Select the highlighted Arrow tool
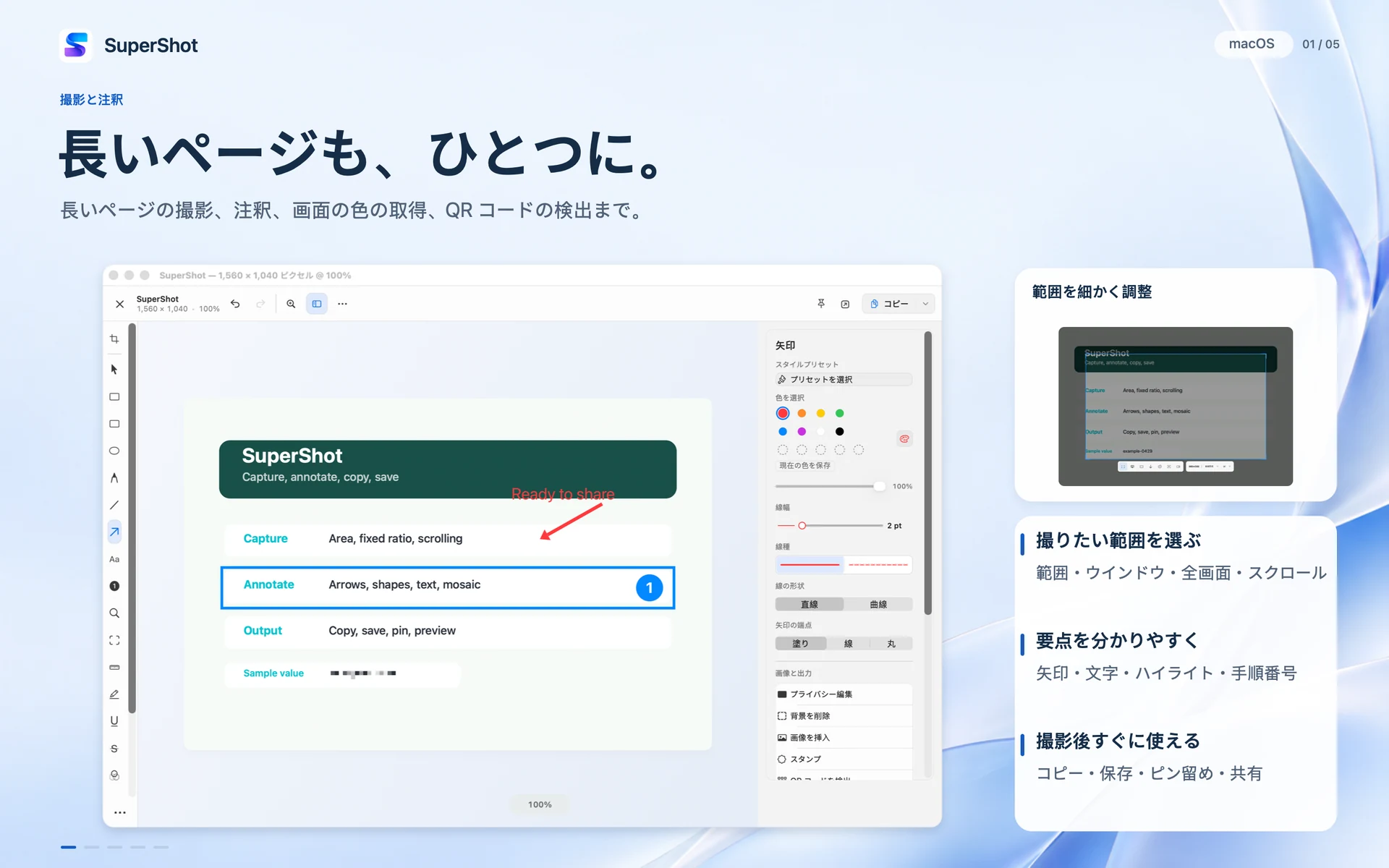Viewport: 1389px width, 868px height. [114, 532]
